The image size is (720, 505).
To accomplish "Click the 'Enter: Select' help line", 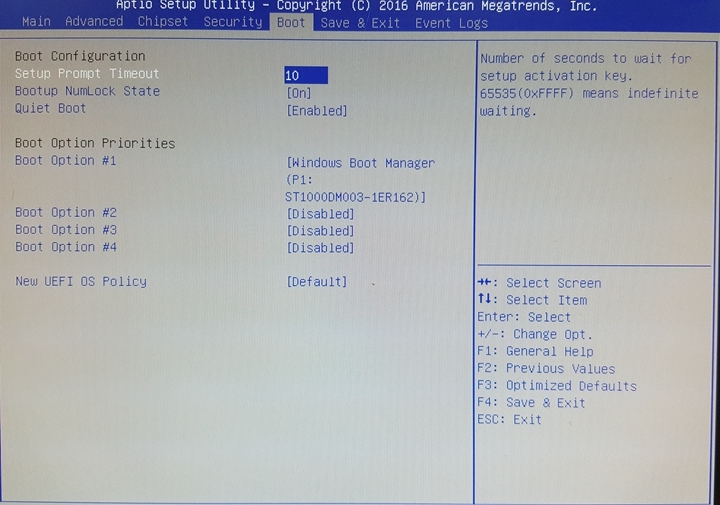I will (x=524, y=317).
